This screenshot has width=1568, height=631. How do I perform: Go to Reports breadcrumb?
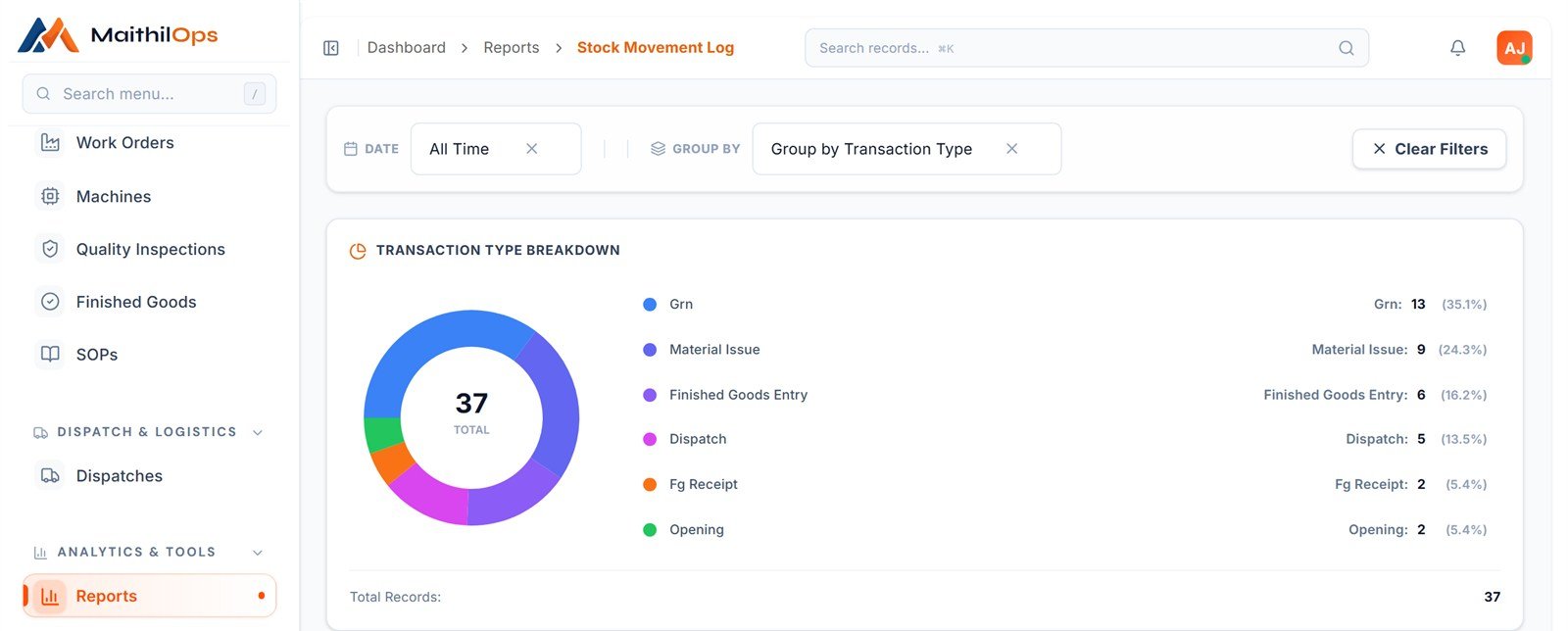pyautogui.click(x=512, y=48)
